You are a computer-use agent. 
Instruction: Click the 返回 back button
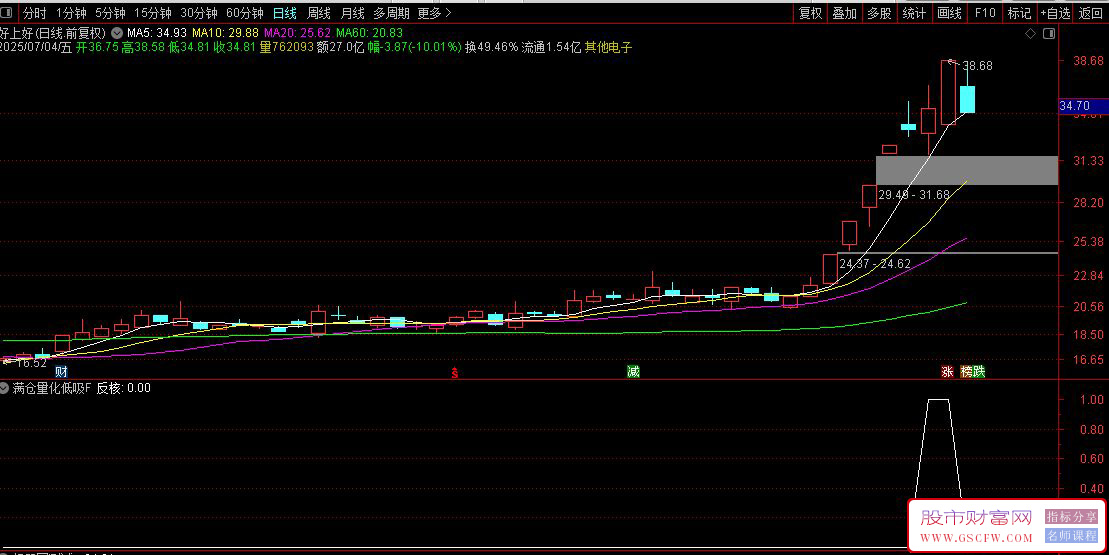pyautogui.click(x=1090, y=13)
